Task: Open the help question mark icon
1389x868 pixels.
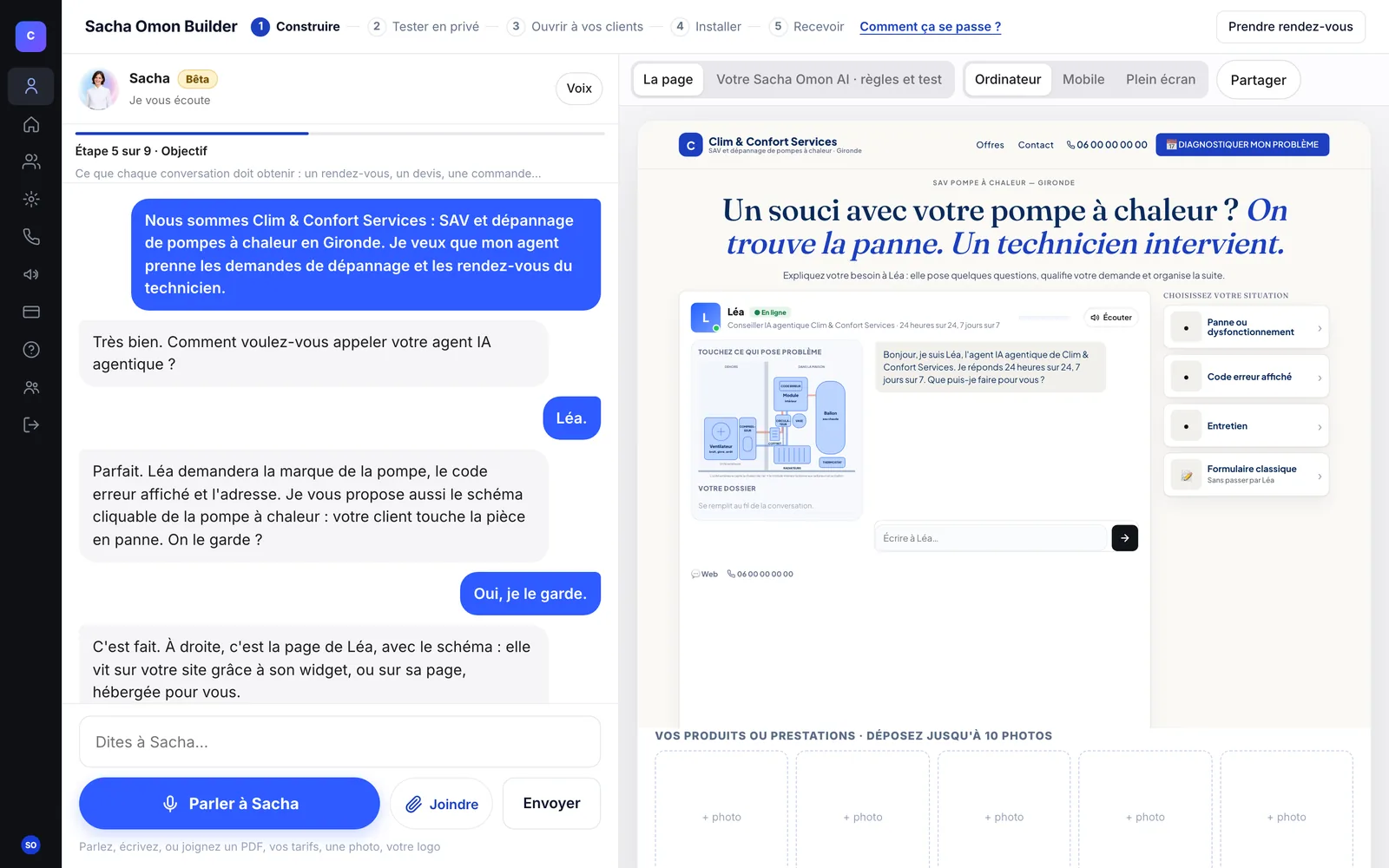Action: coord(31,350)
